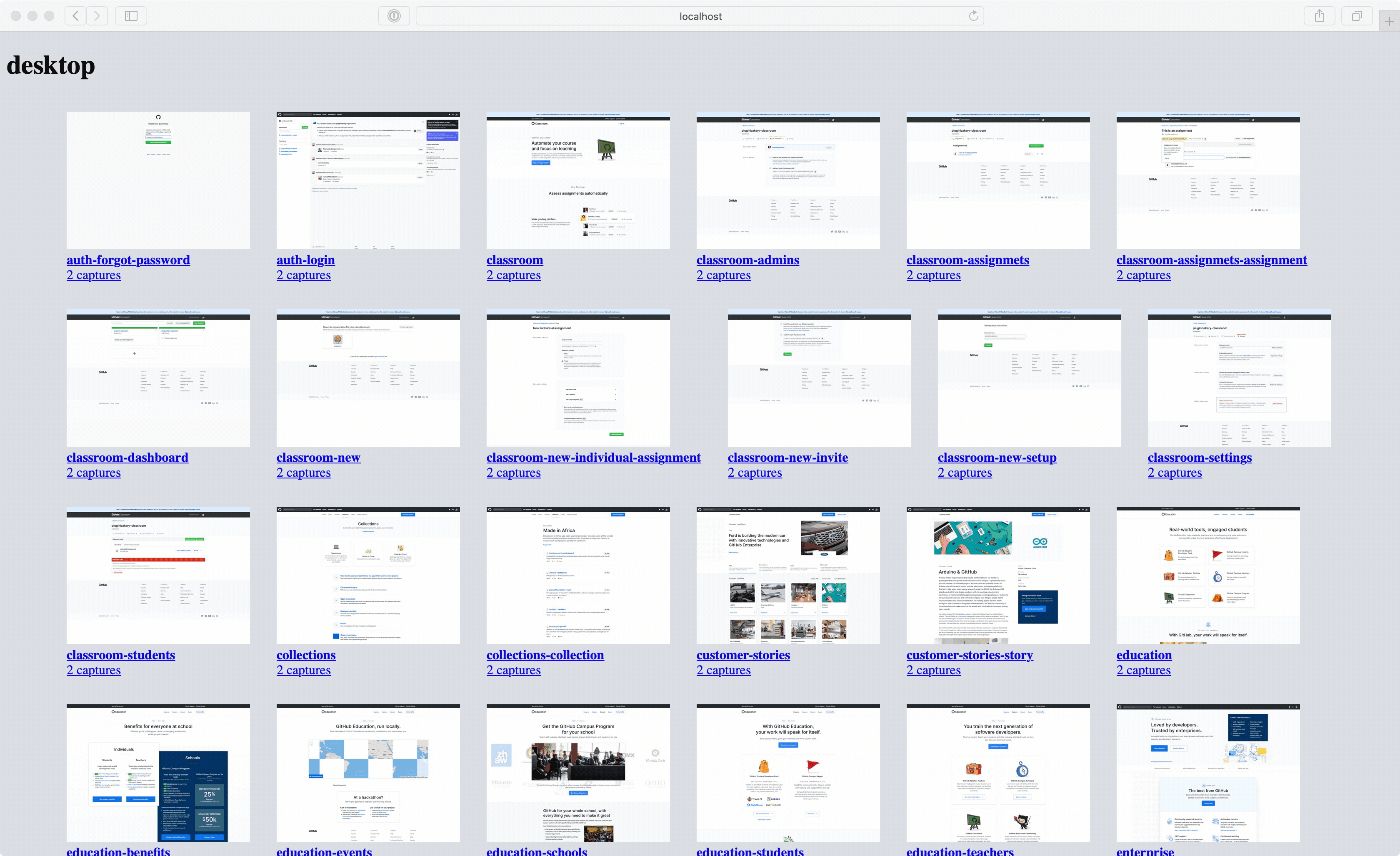
Task: Click the localhost address bar input
Action: pos(700,15)
